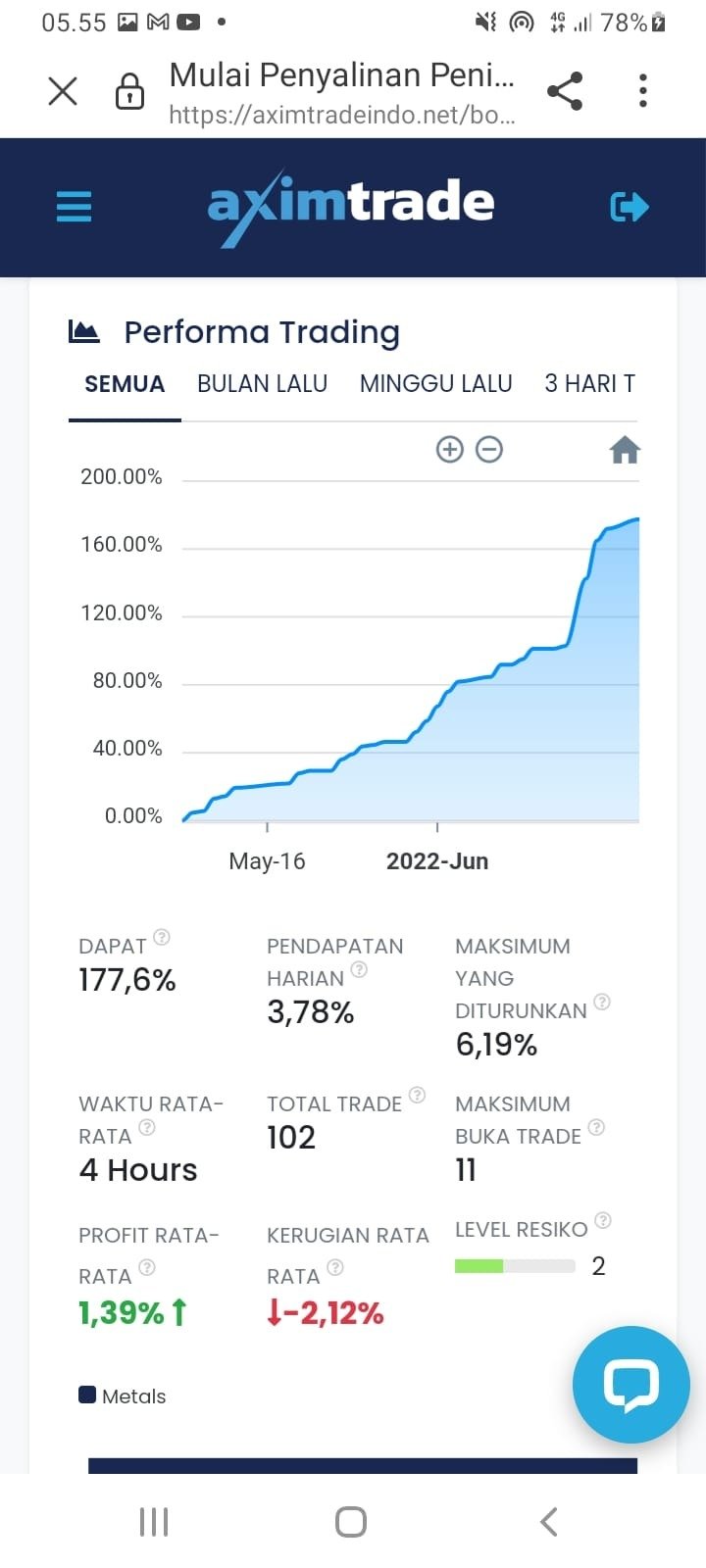This screenshot has width=706, height=1568.
Task: Click help icon beside LEVEL RESIKO
Action: [x=603, y=1220]
